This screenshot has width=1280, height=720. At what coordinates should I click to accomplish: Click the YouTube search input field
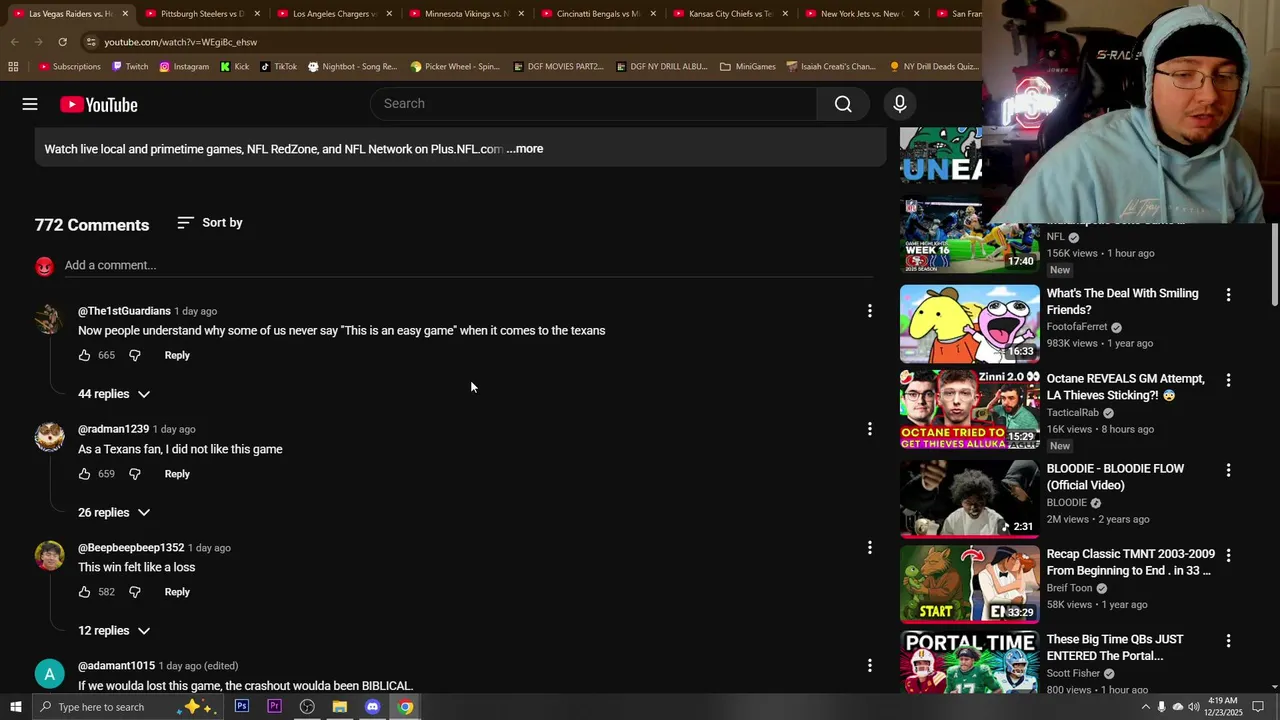click(594, 104)
